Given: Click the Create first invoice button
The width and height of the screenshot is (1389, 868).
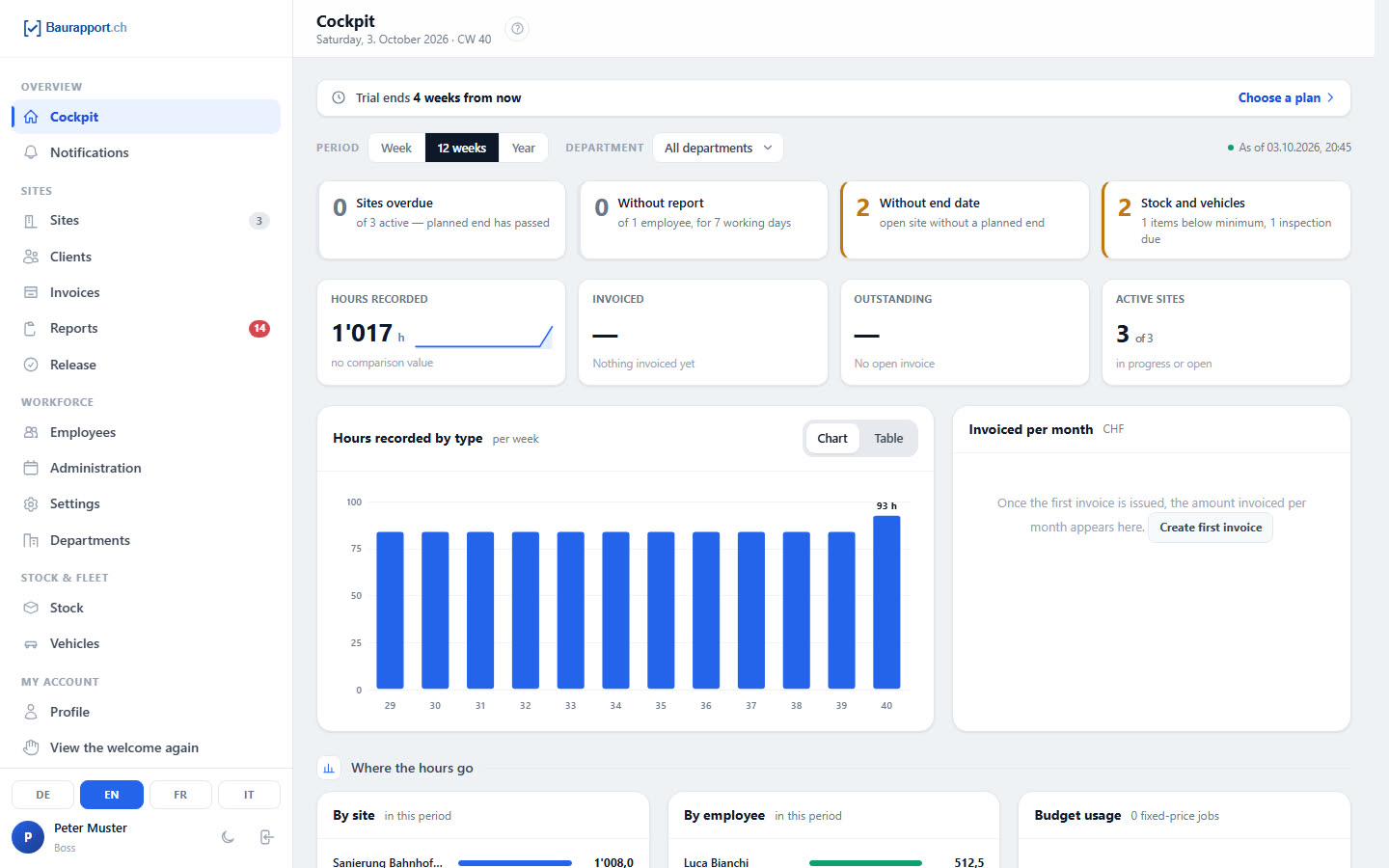Looking at the screenshot, I should [1211, 528].
